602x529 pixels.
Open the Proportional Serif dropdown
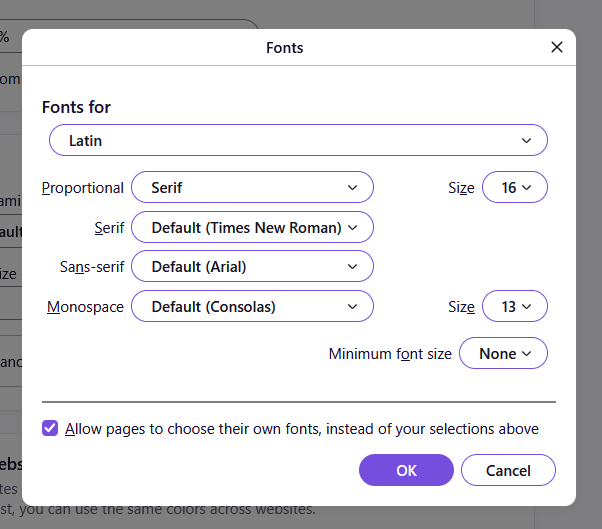pyautogui.click(x=252, y=187)
